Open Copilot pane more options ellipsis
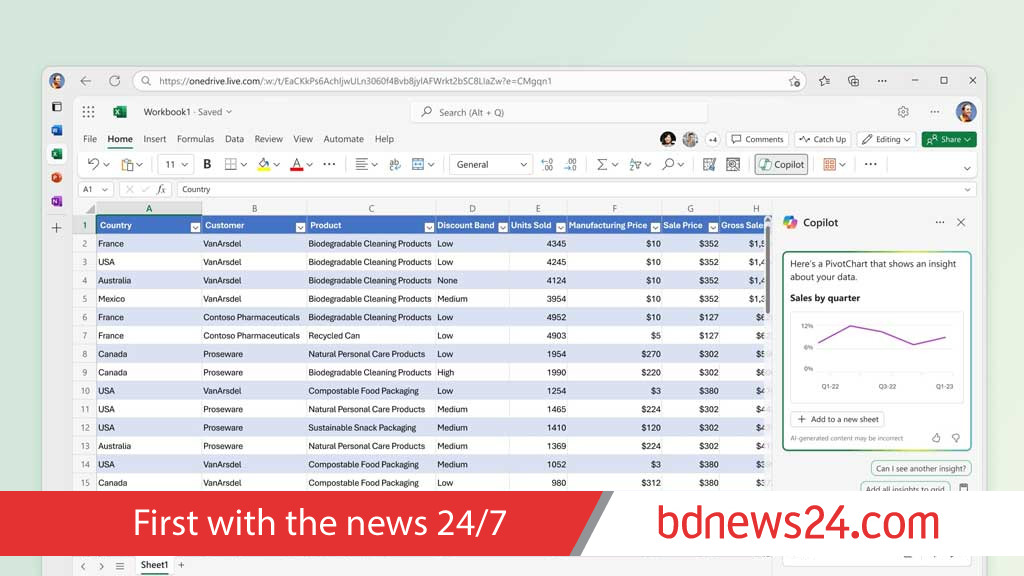Screen dimensions: 1024x576 (940, 222)
